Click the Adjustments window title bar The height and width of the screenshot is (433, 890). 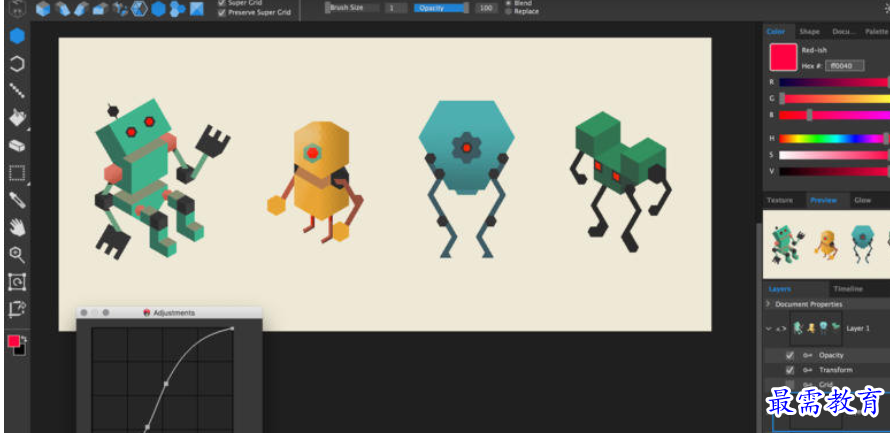(169, 313)
